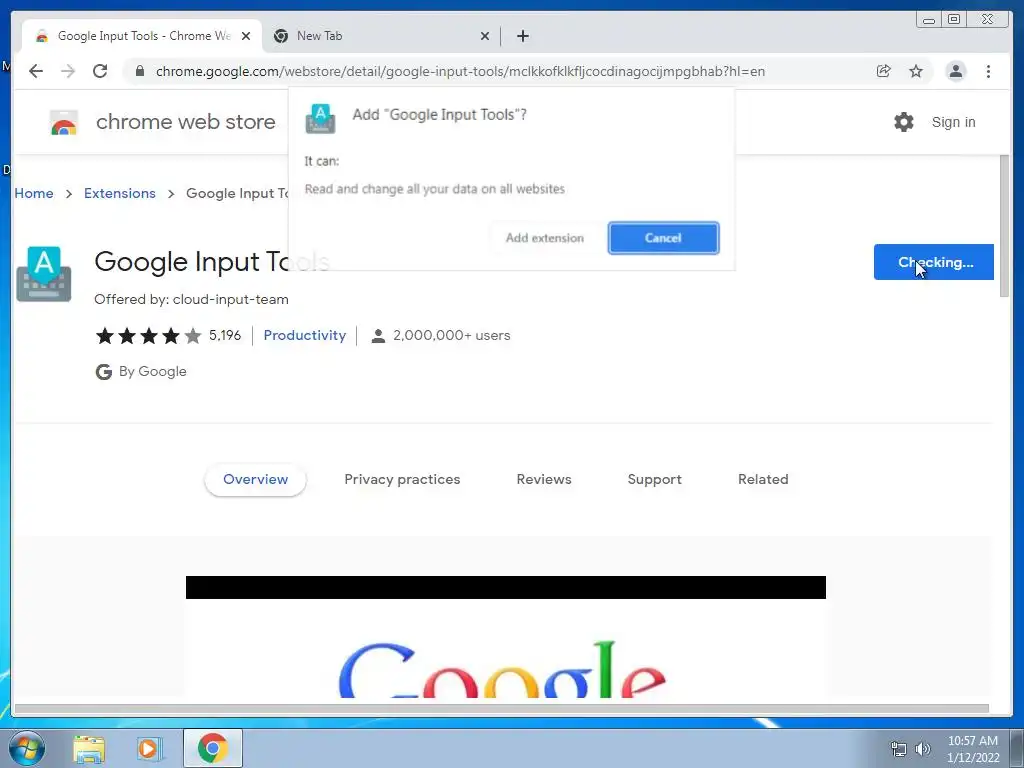
Task: Click the chrome web store title
Action: (185, 121)
